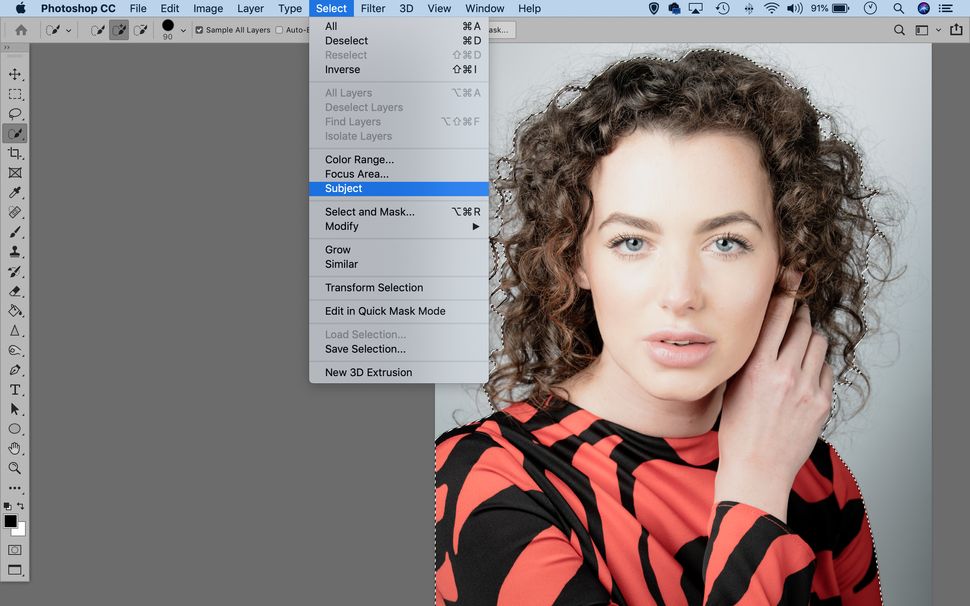Switch to Subtract from Selection mode
The width and height of the screenshot is (970, 606).
(140, 30)
